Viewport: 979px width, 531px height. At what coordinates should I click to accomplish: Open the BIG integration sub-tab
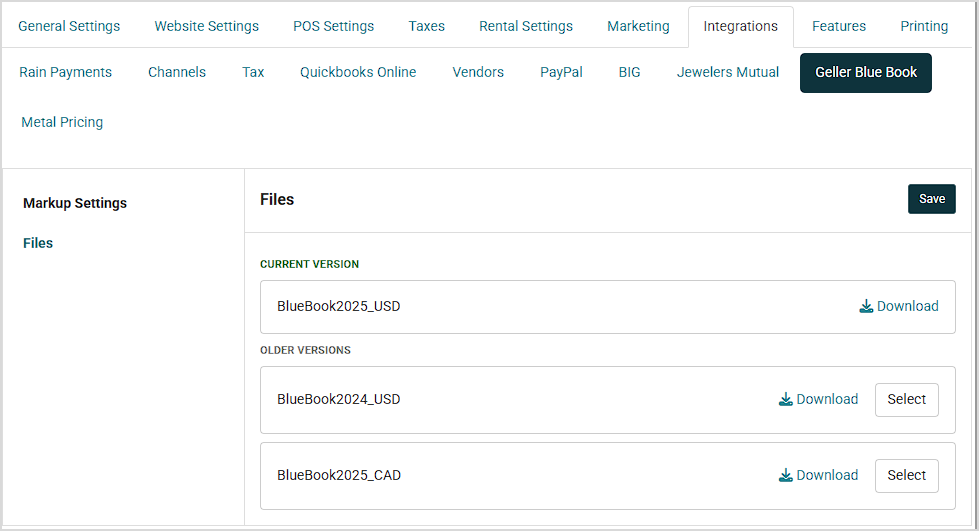(x=629, y=72)
